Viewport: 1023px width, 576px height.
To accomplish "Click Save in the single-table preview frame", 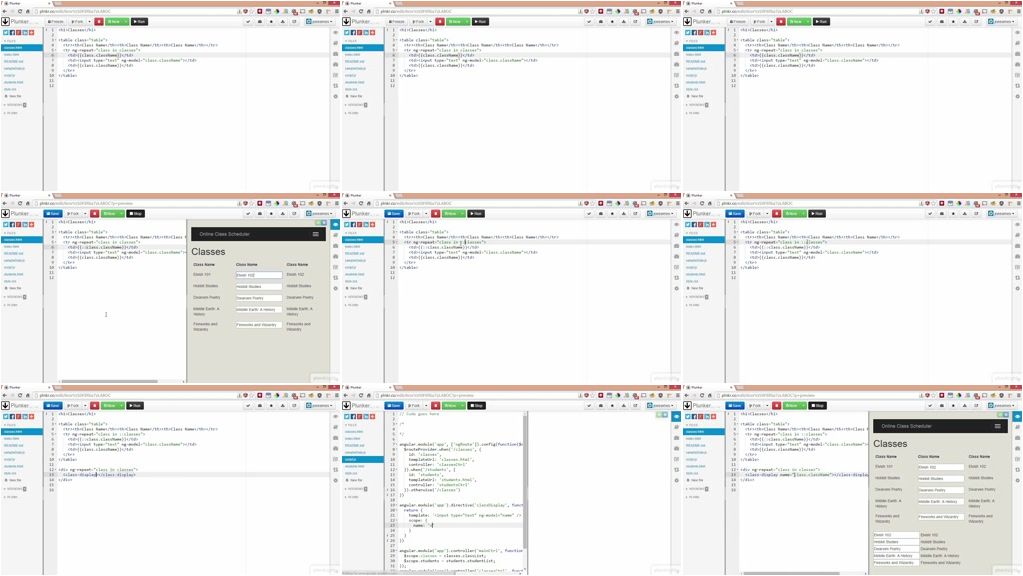I will click(x=53, y=213).
